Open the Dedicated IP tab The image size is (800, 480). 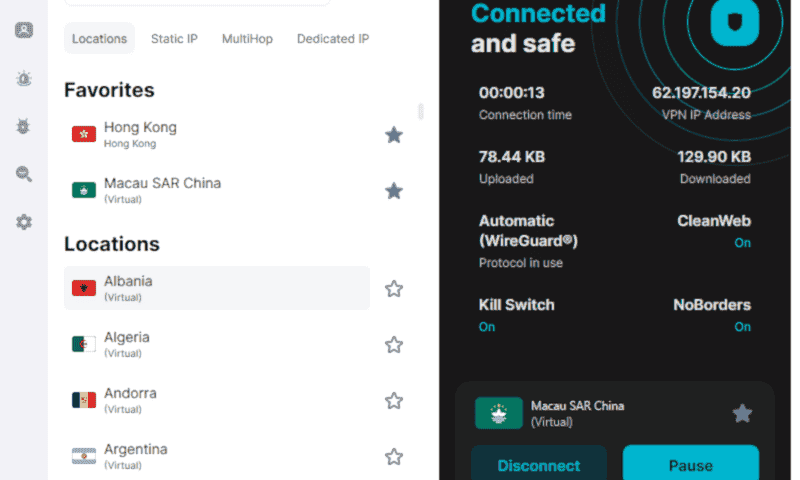click(x=333, y=39)
